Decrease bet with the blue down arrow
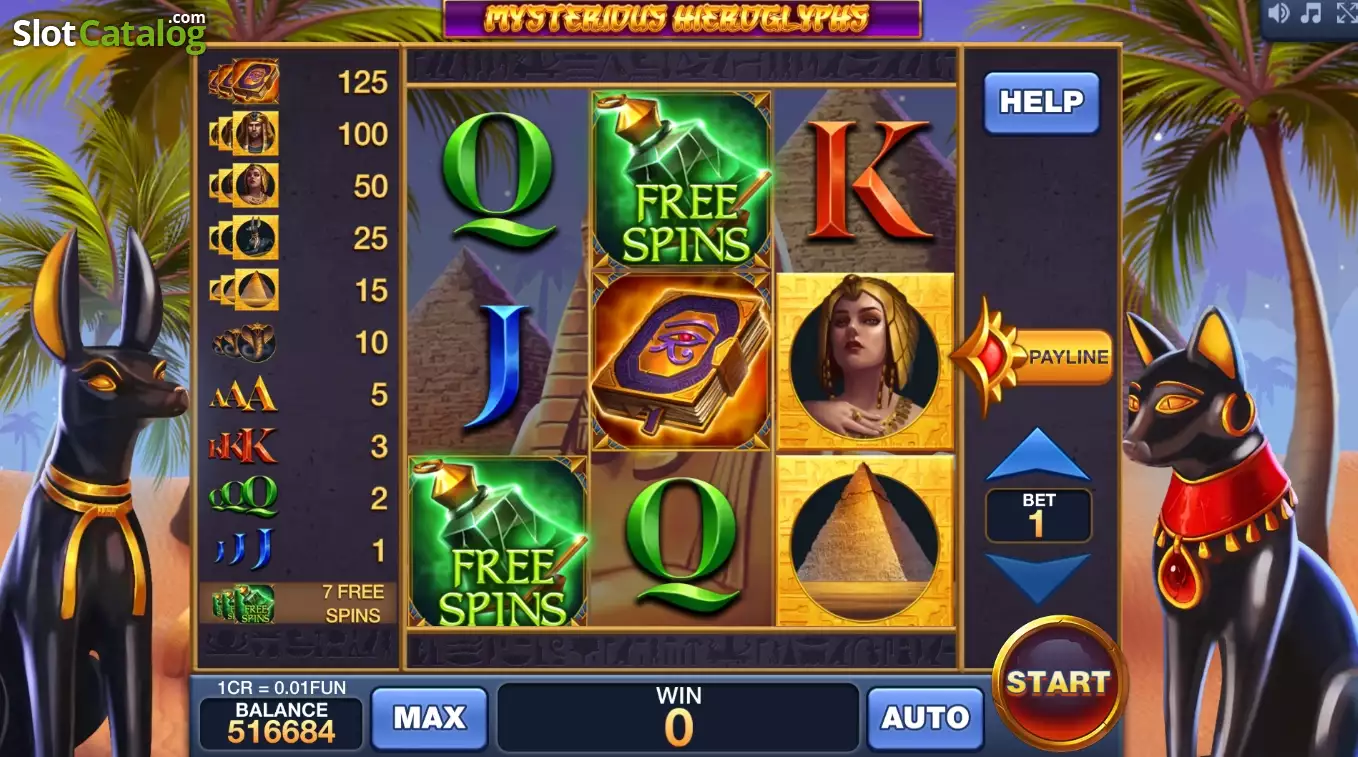Viewport: 1358px width, 757px height. tap(1038, 578)
